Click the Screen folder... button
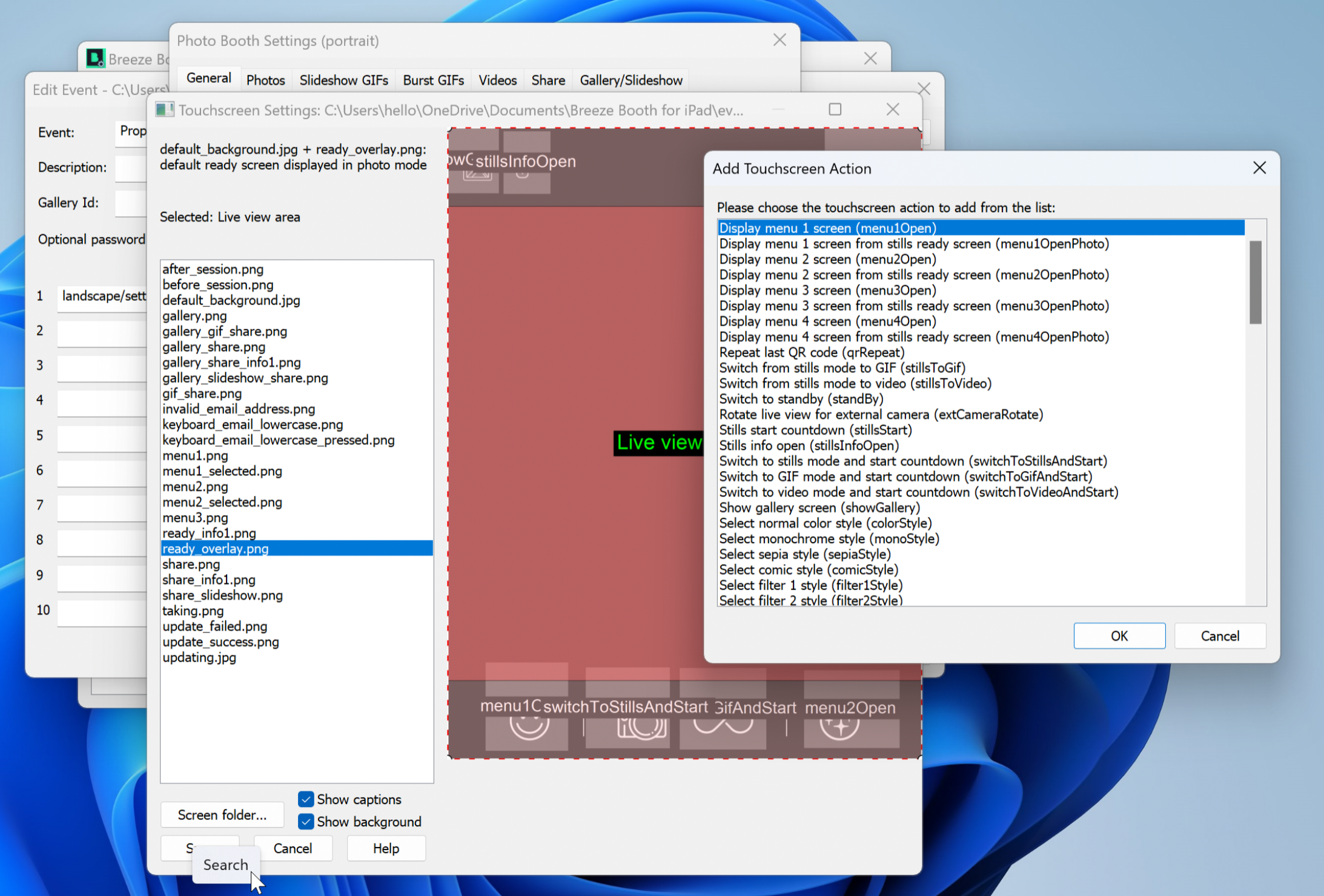The width and height of the screenshot is (1324, 896). click(x=222, y=815)
